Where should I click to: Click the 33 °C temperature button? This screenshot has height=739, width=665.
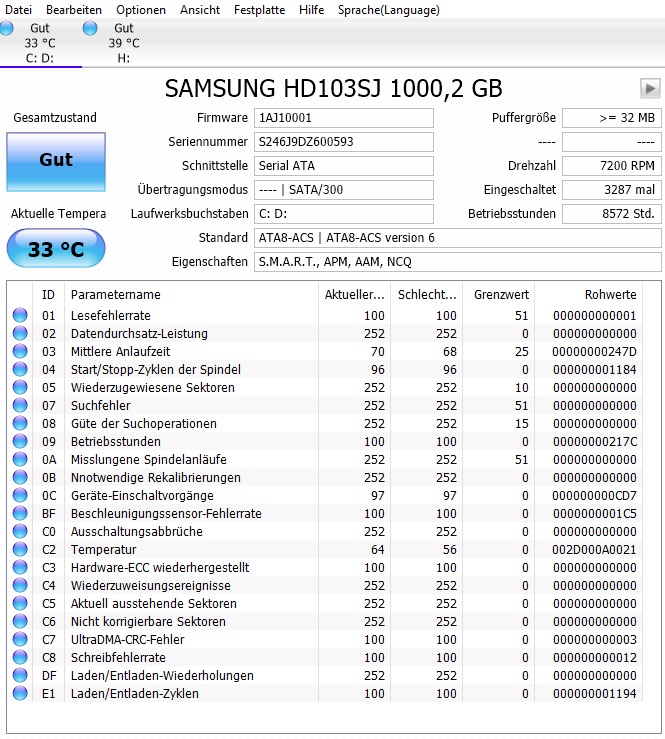pos(56,249)
